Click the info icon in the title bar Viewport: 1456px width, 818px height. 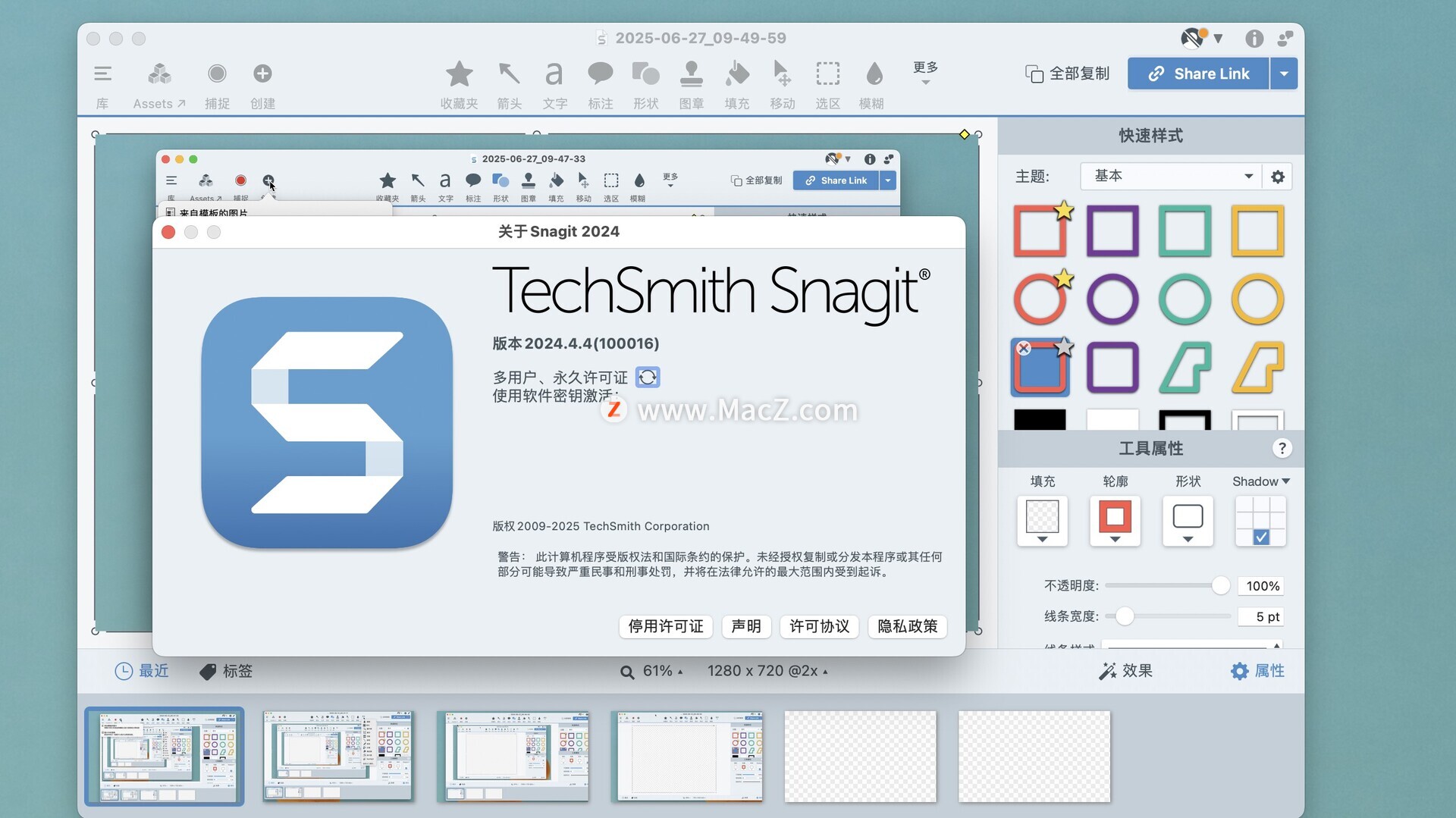(1254, 38)
